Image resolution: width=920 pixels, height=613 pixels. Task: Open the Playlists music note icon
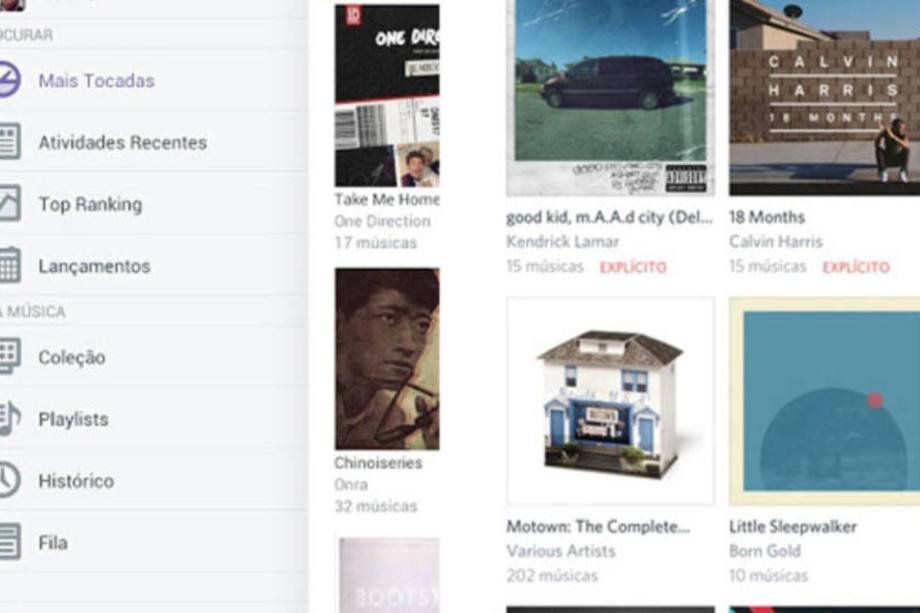pyautogui.click(x=9, y=418)
